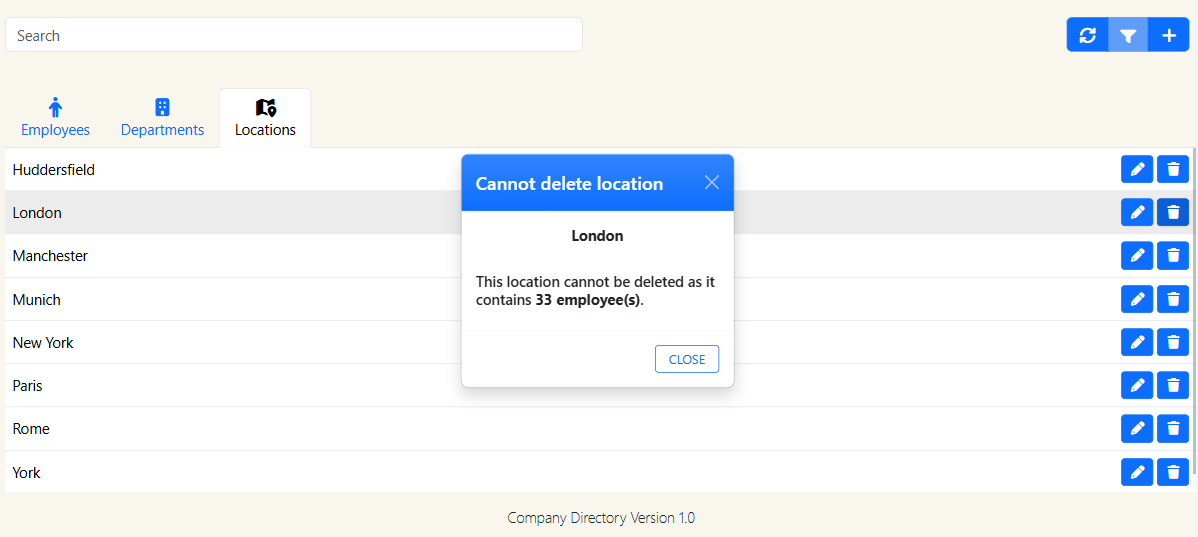This screenshot has height=537, width=1198.
Task: Click the plus icon to add
Action: pos(1169,35)
